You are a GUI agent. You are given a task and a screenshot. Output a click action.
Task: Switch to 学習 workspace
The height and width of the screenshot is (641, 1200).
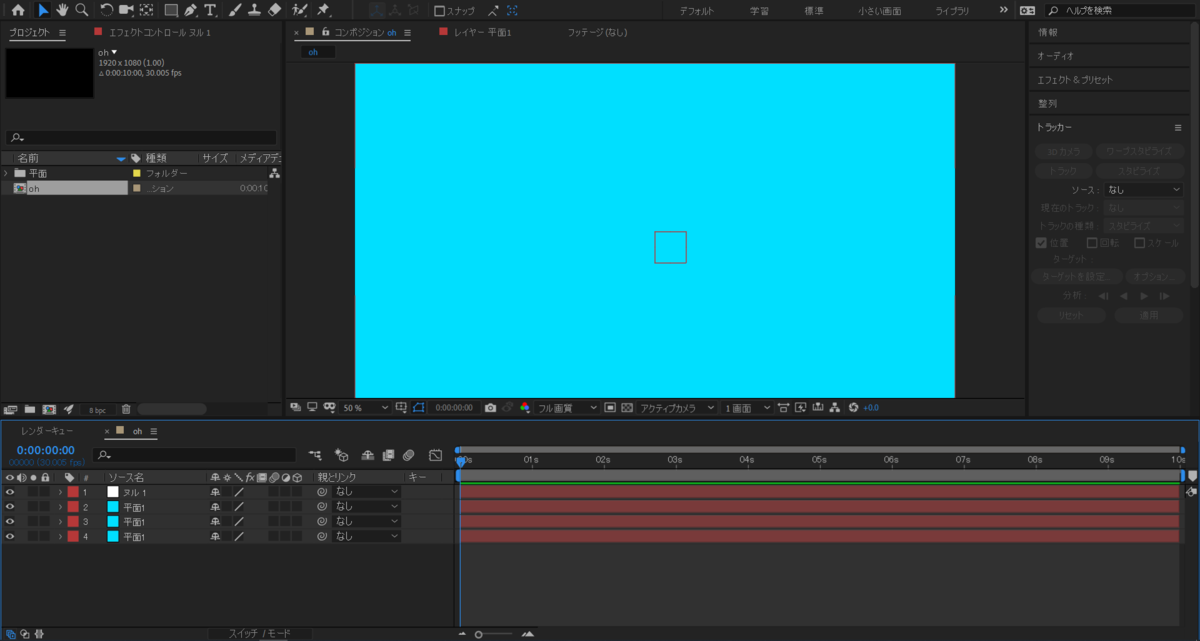760,11
